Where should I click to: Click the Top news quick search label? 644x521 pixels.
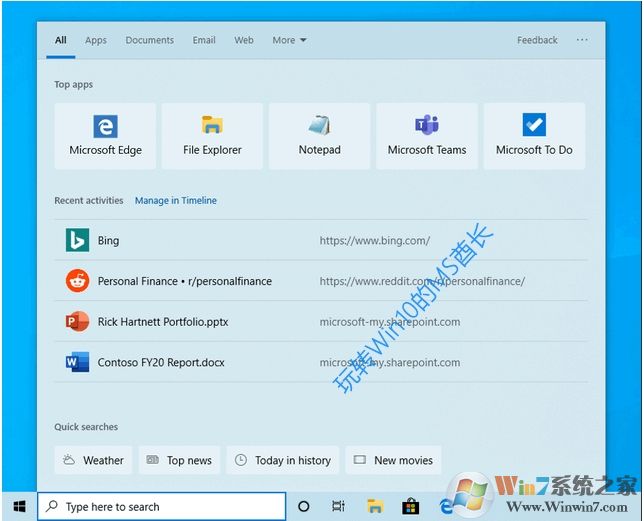pyautogui.click(x=189, y=460)
